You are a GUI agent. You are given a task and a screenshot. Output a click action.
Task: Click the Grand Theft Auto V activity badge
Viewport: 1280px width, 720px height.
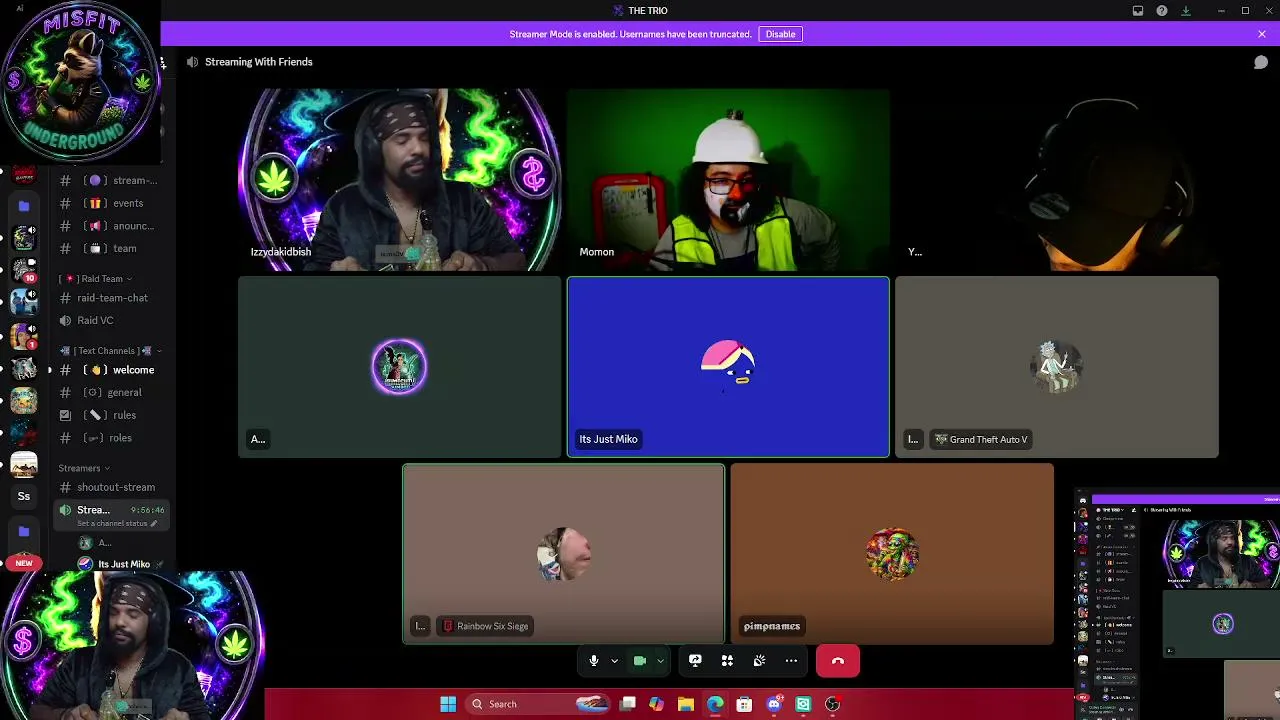click(x=981, y=439)
